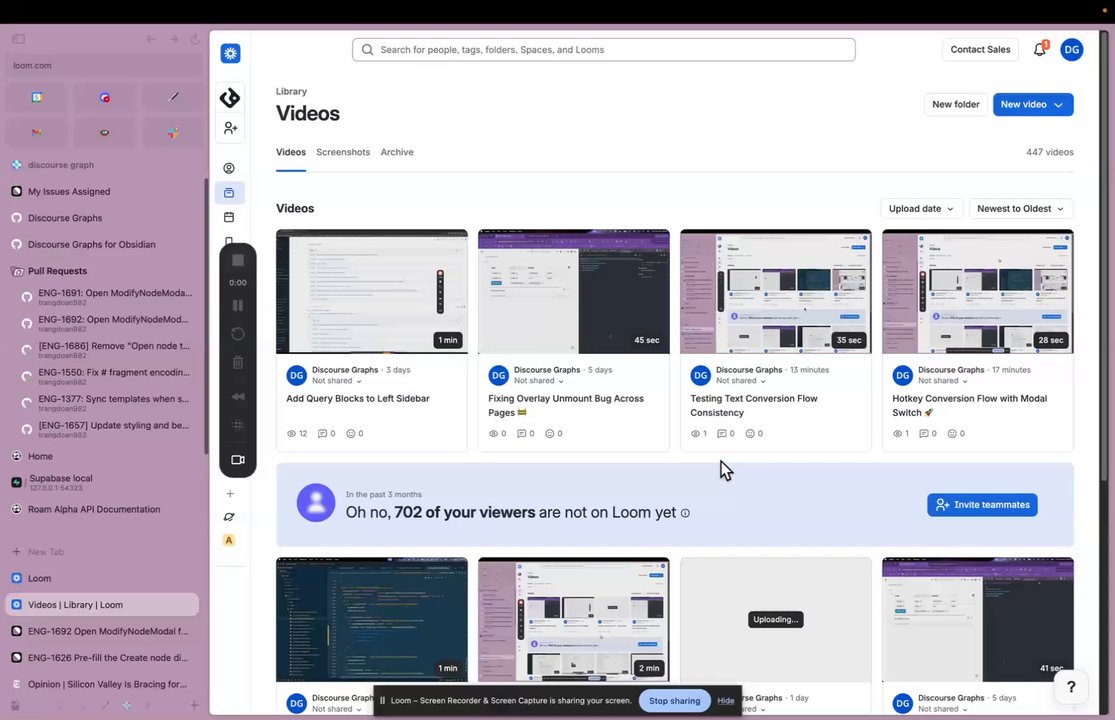The height and width of the screenshot is (720, 1115).
Task: Open the DG profile avatar menu
Action: 1072,50
